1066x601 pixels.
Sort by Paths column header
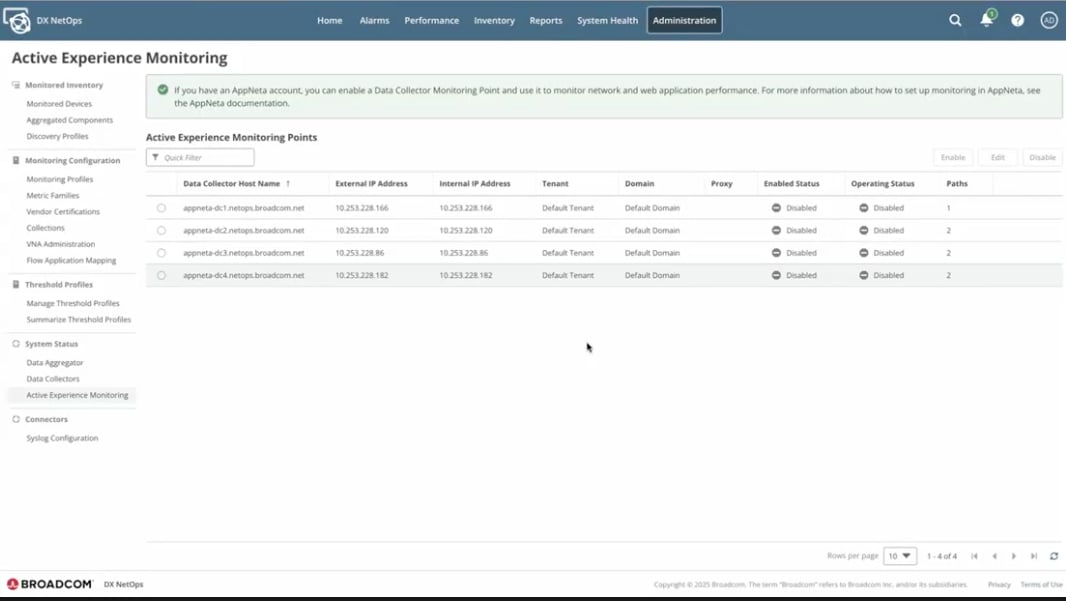click(957, 184)
